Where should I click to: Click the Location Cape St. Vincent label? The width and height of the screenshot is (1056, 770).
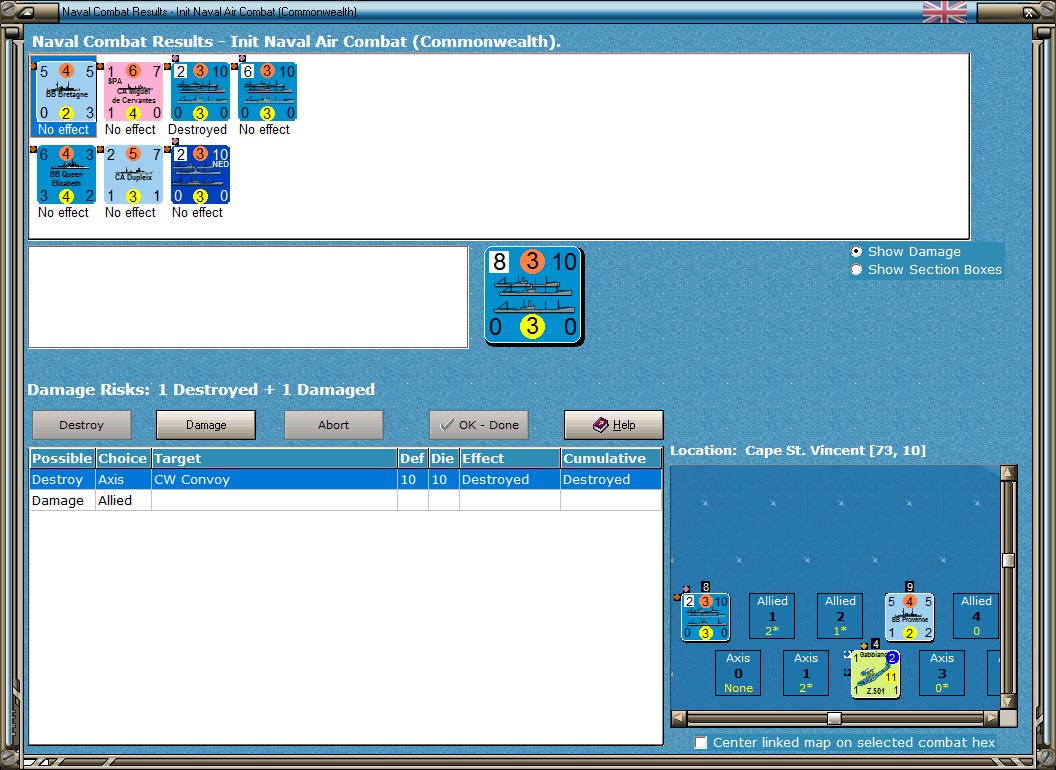[x=797, y=451]
